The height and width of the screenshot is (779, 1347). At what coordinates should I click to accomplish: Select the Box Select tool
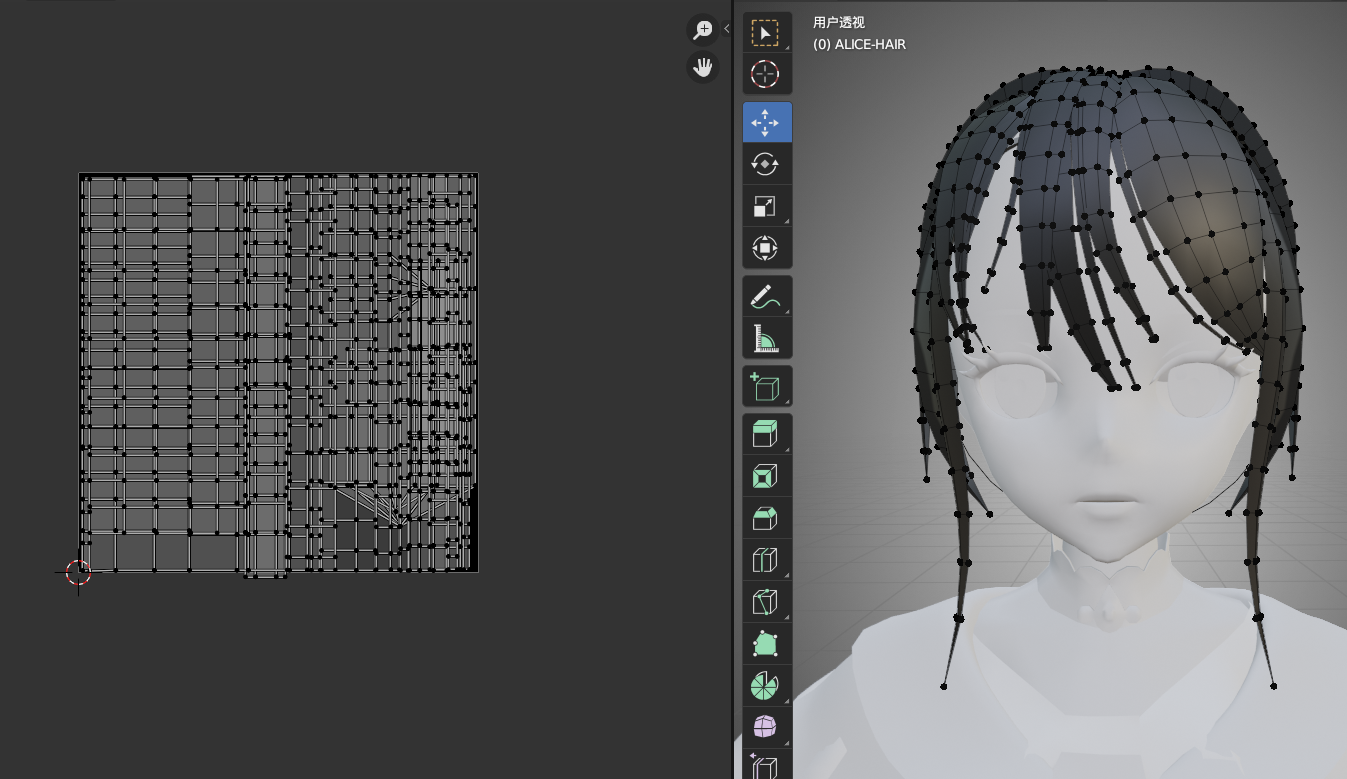pos(765,31)
